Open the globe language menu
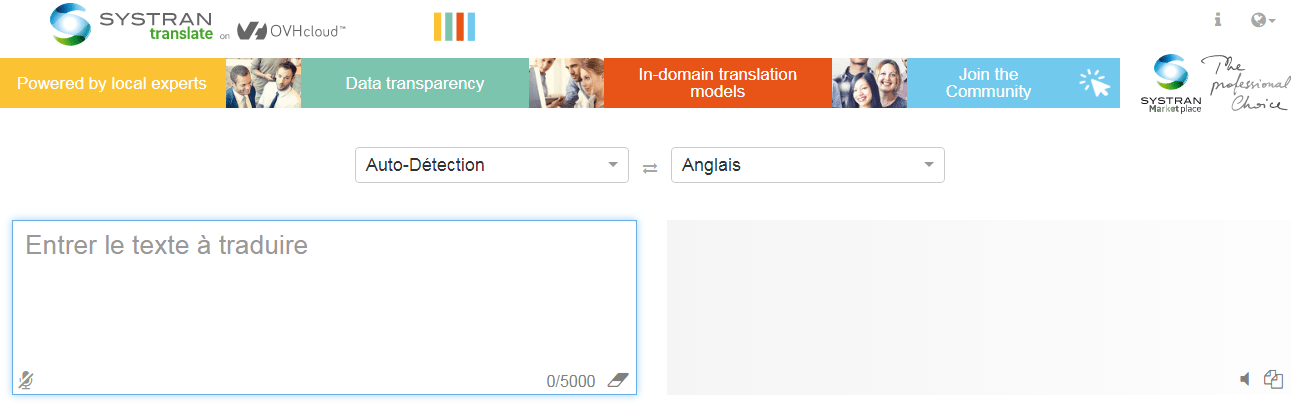1294x404 pixels. [1263, 19]
